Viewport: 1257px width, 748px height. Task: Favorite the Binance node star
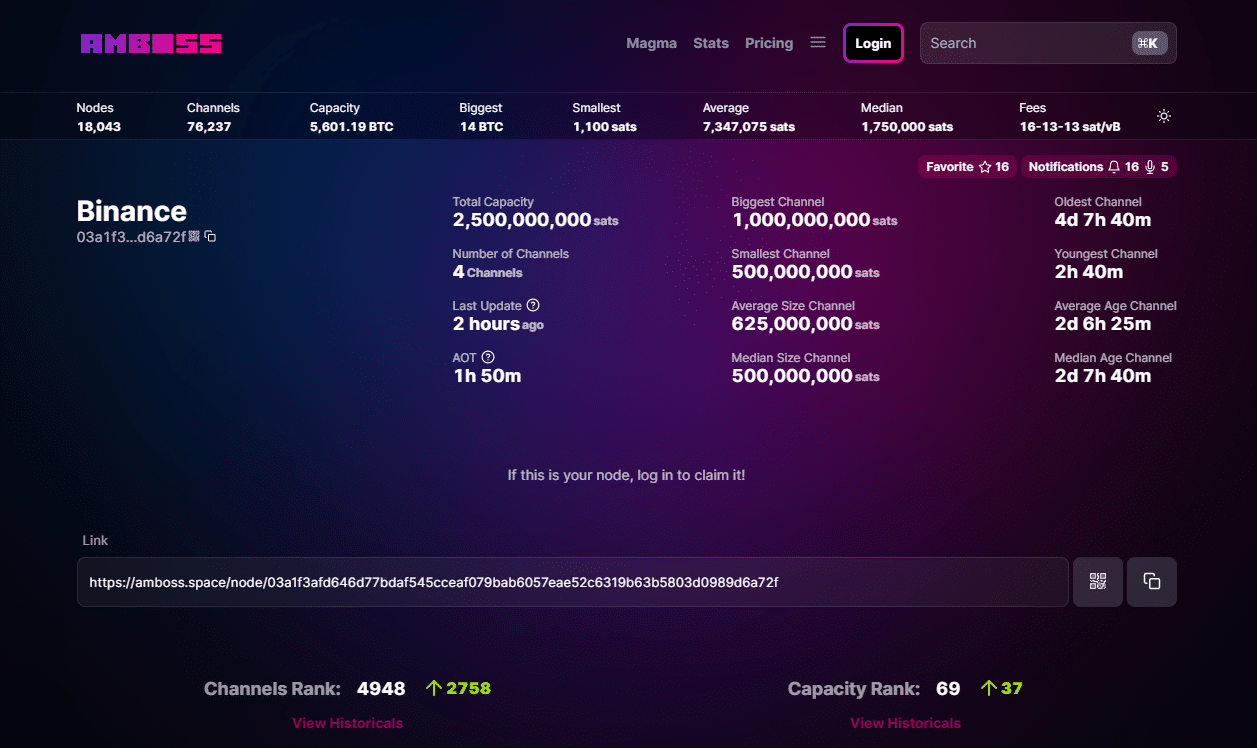pos(984,166)
